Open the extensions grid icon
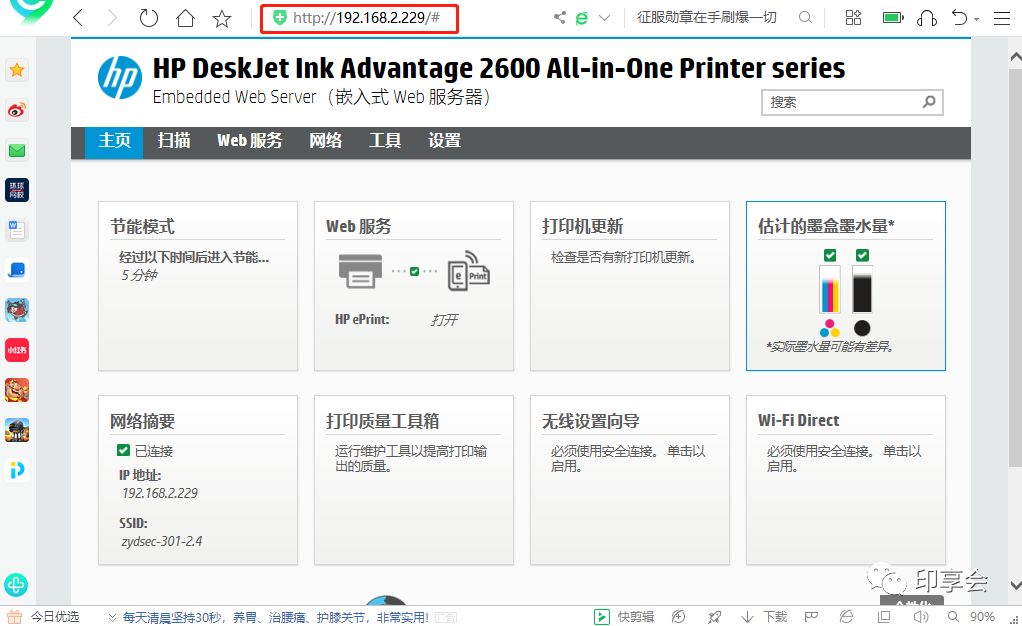Image resolution: width=1022 pixels, height=626 pixels. coord(853,18)
